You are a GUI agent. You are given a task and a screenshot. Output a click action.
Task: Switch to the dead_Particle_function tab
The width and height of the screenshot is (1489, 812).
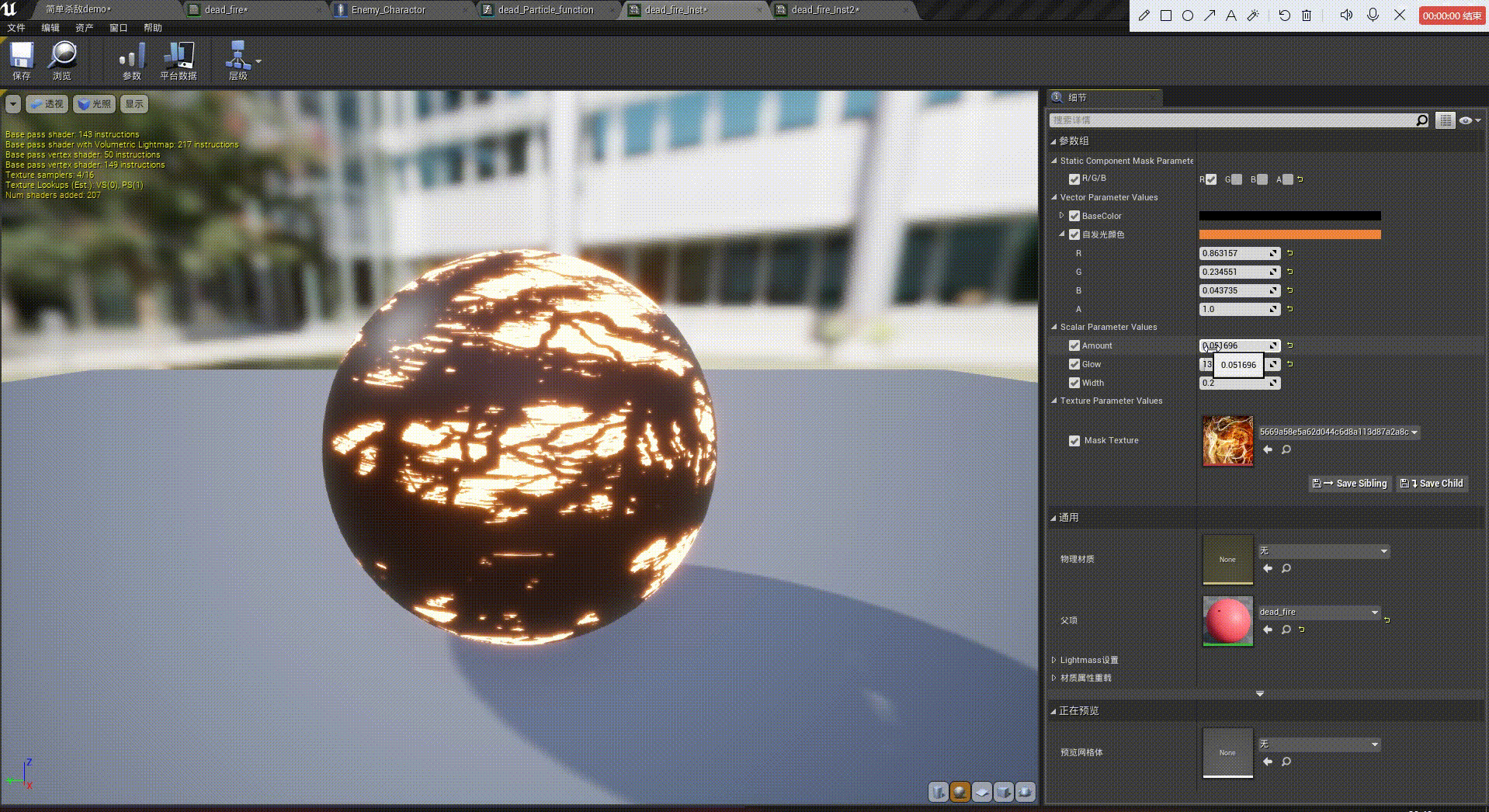tap(546, 10)
